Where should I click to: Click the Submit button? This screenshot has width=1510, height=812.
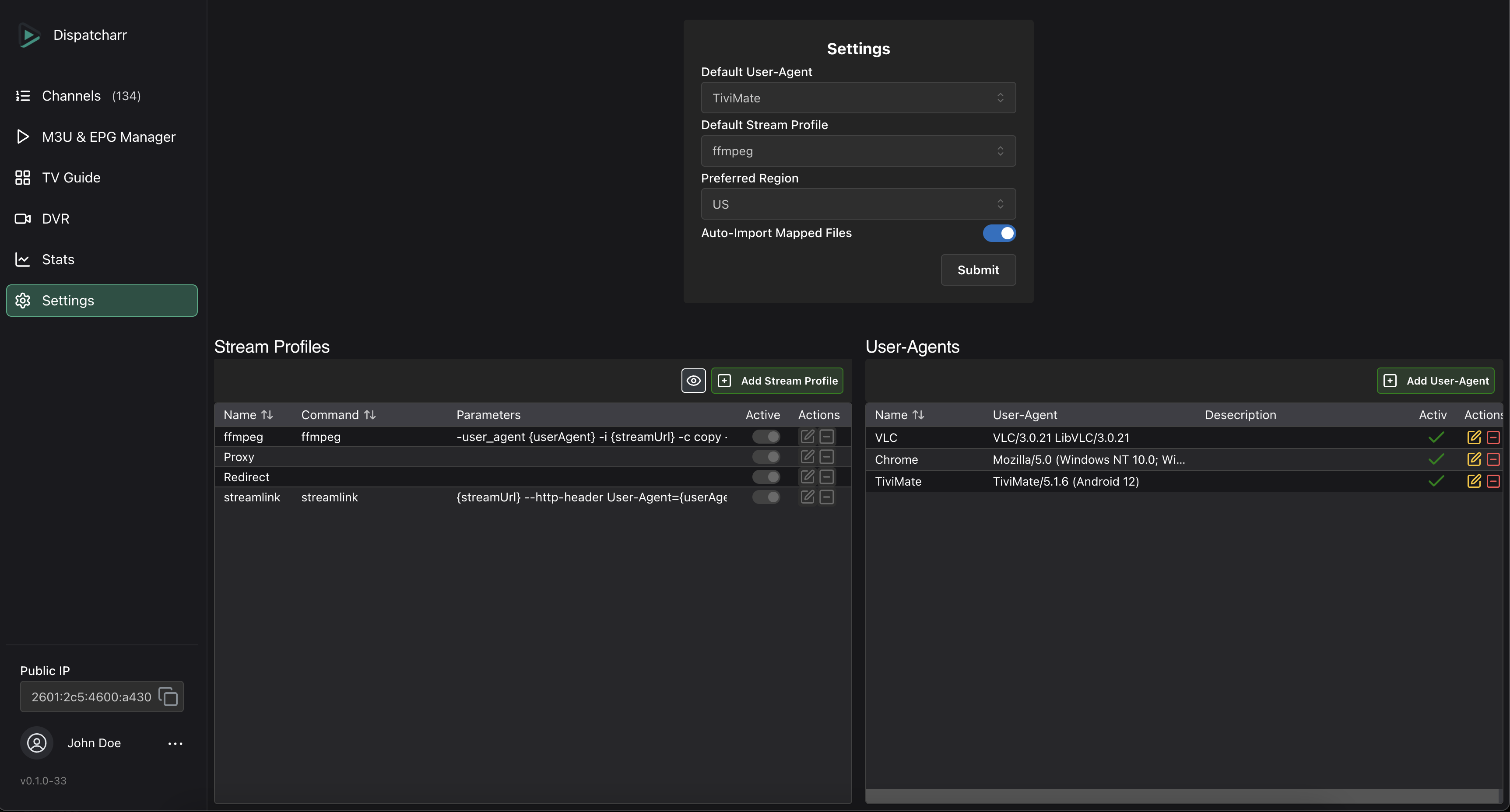(978, 270)
